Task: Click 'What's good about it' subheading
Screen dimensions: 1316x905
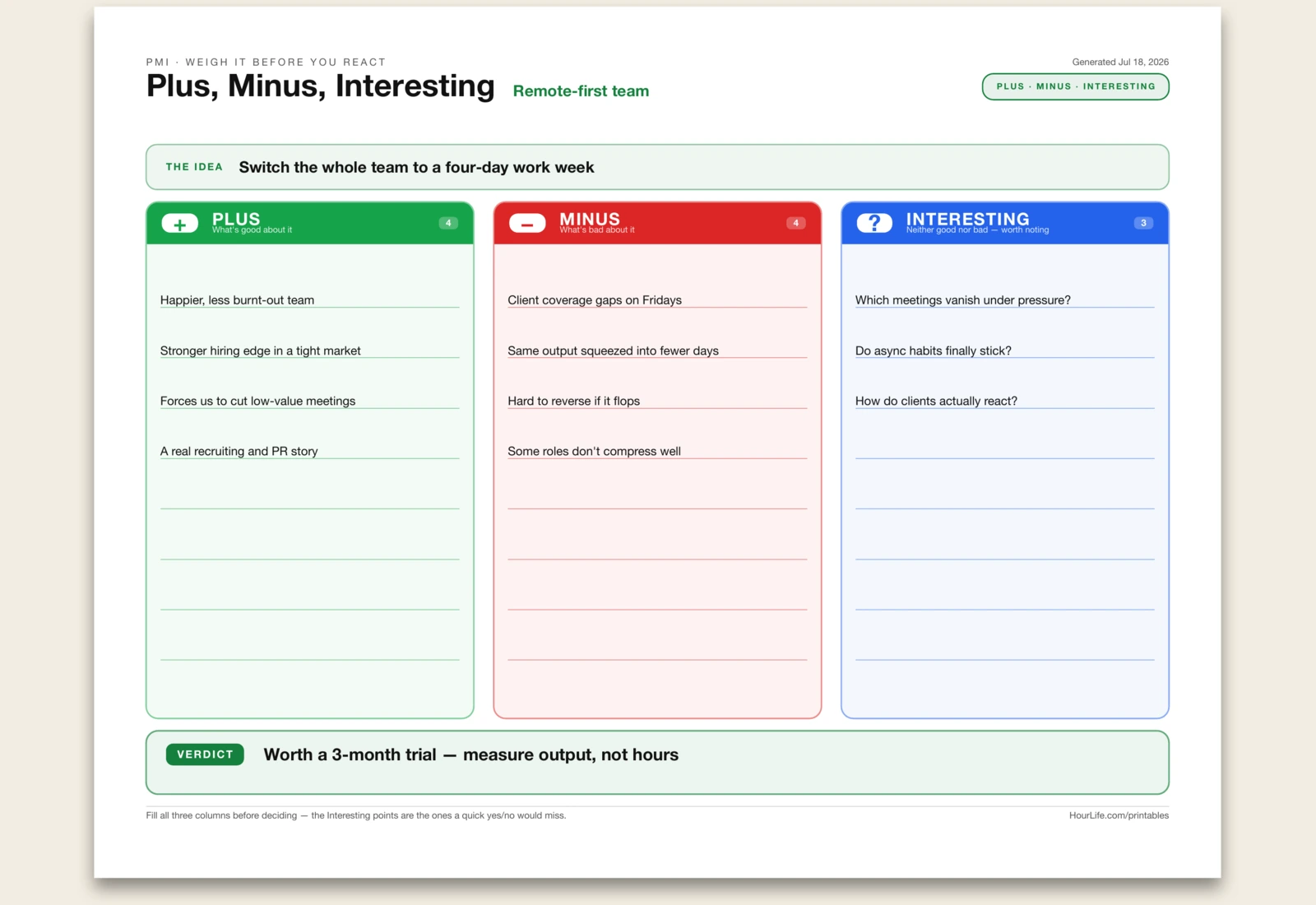Action: point(252,230)
